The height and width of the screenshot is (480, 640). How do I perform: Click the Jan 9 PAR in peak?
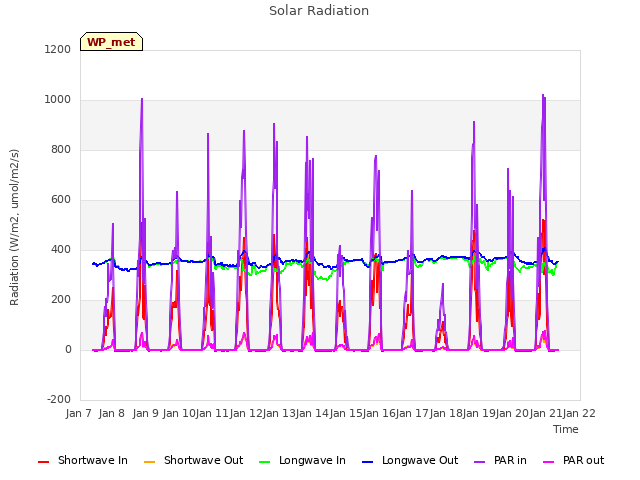click(142, 99)
